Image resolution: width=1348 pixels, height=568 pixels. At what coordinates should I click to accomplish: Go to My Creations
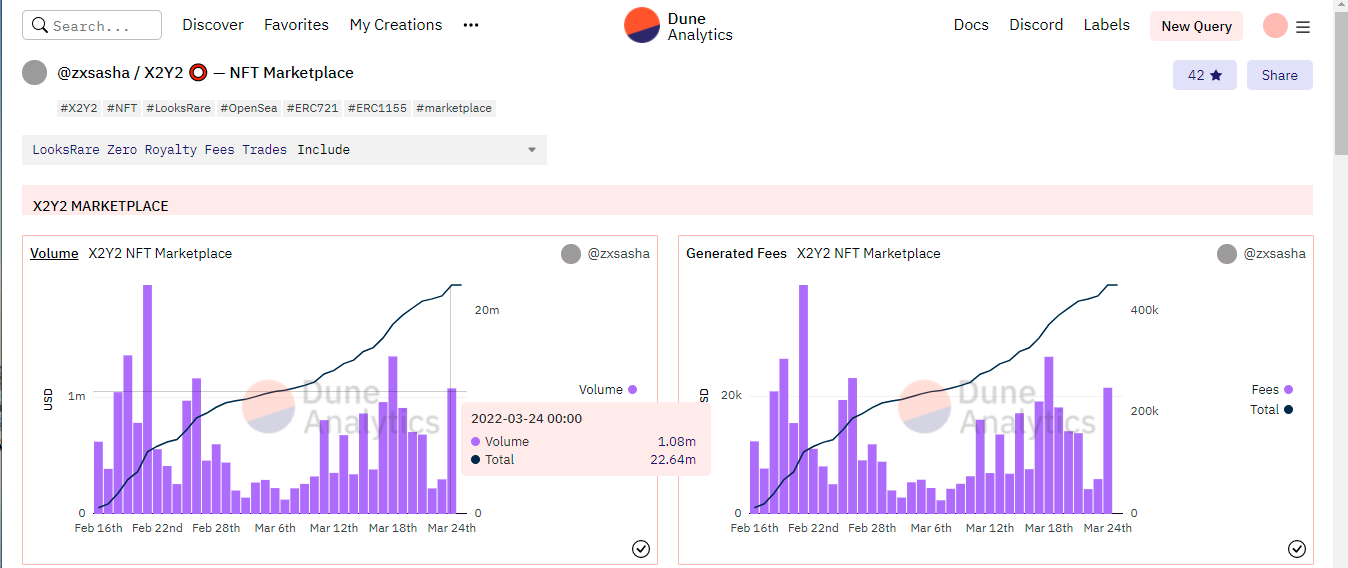pos(395,25)
